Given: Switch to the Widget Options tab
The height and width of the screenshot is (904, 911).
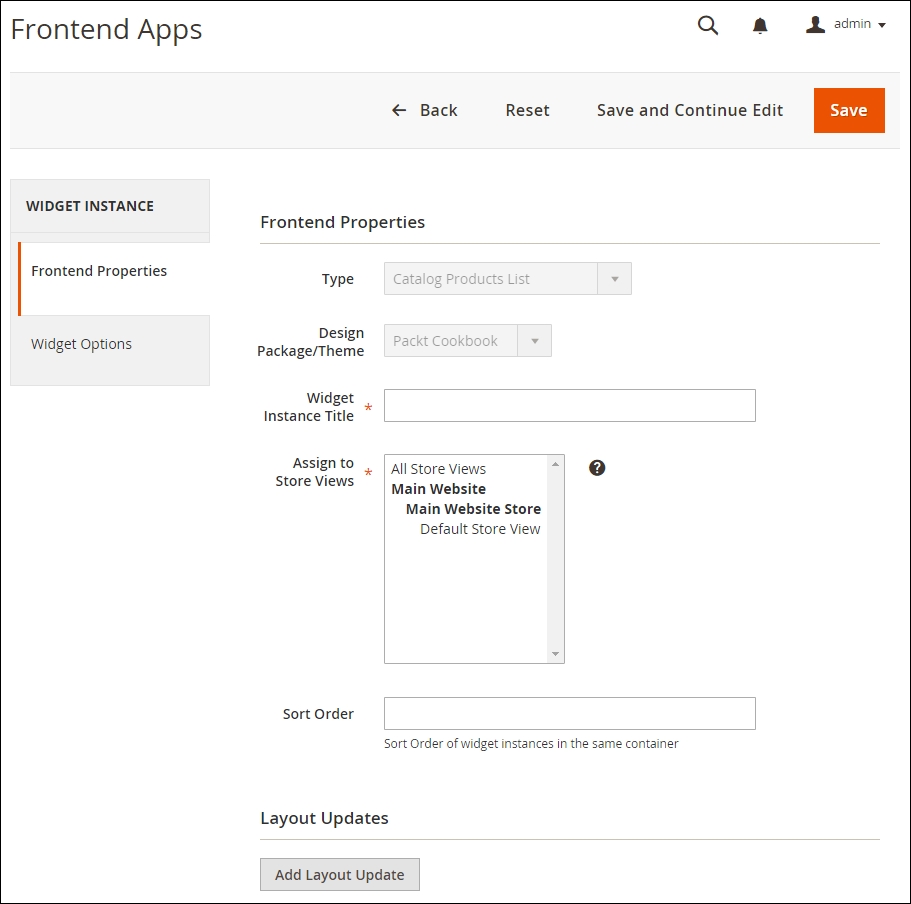Looking at the screenshot, I should 81,343.
